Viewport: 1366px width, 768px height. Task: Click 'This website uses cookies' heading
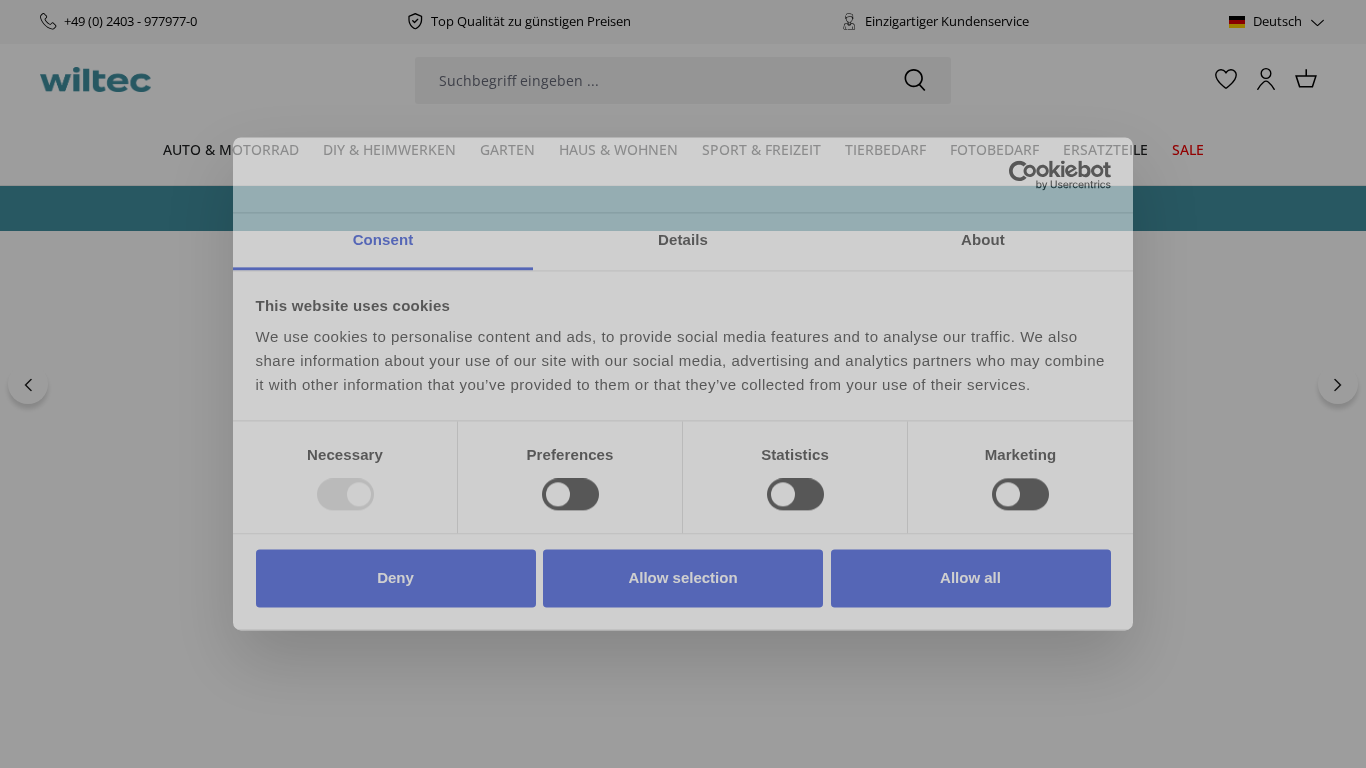coord(352,306)
